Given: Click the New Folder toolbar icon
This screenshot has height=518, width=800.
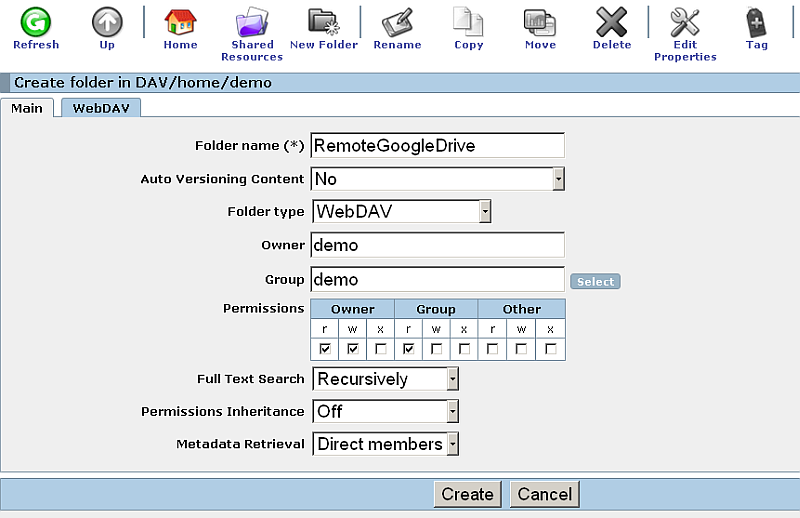Looking at the screenshot, I should 323,22.
